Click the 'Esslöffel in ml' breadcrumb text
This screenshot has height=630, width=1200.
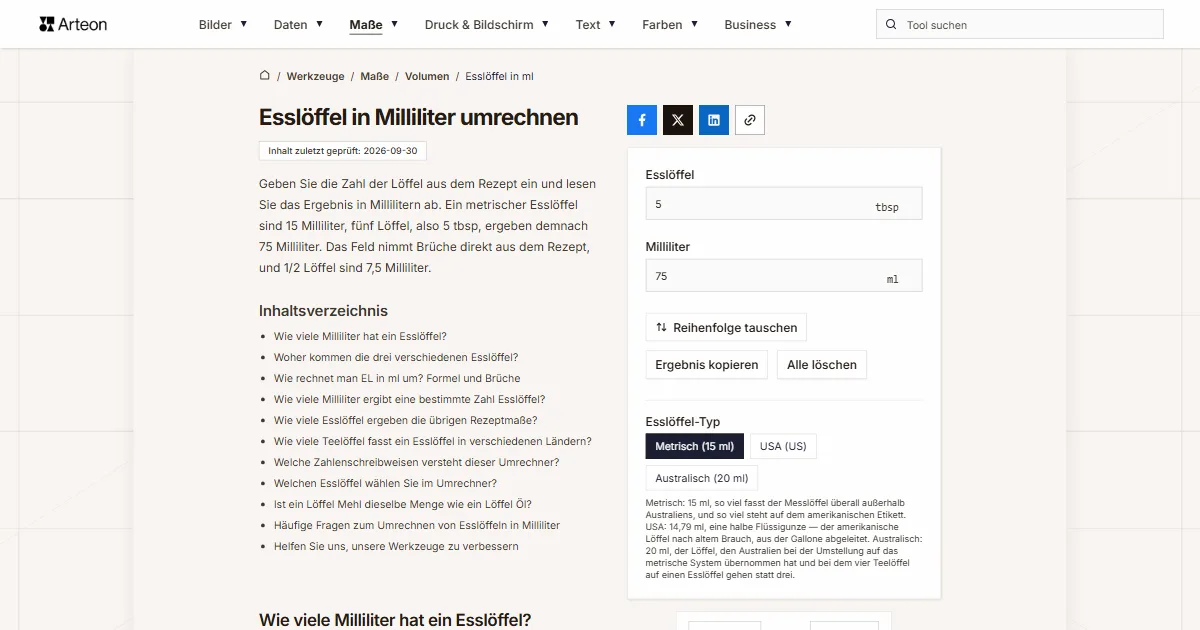tap(500, 76)
